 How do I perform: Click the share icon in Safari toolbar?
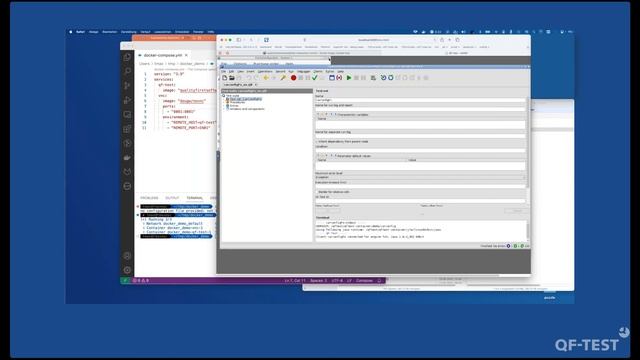click(x=442, y=40)
